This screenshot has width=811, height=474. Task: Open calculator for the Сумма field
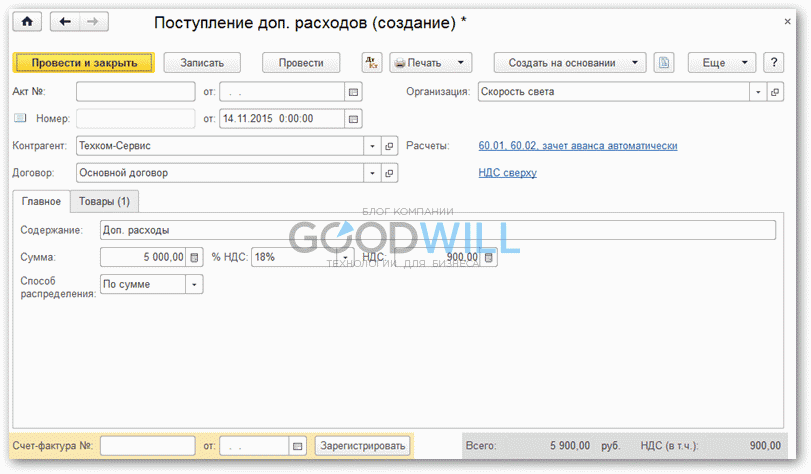196,257
